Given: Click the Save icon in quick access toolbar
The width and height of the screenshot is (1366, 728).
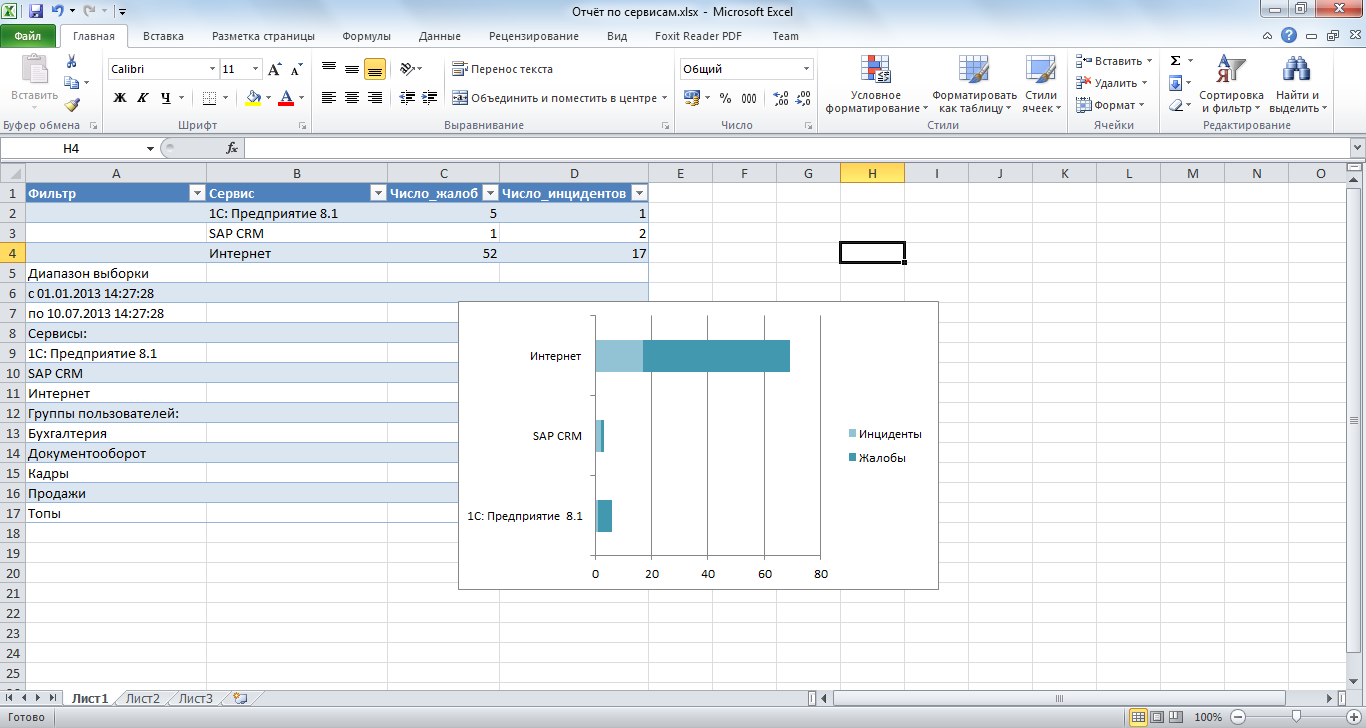Looking at the screenshot, I should [36, 12].
